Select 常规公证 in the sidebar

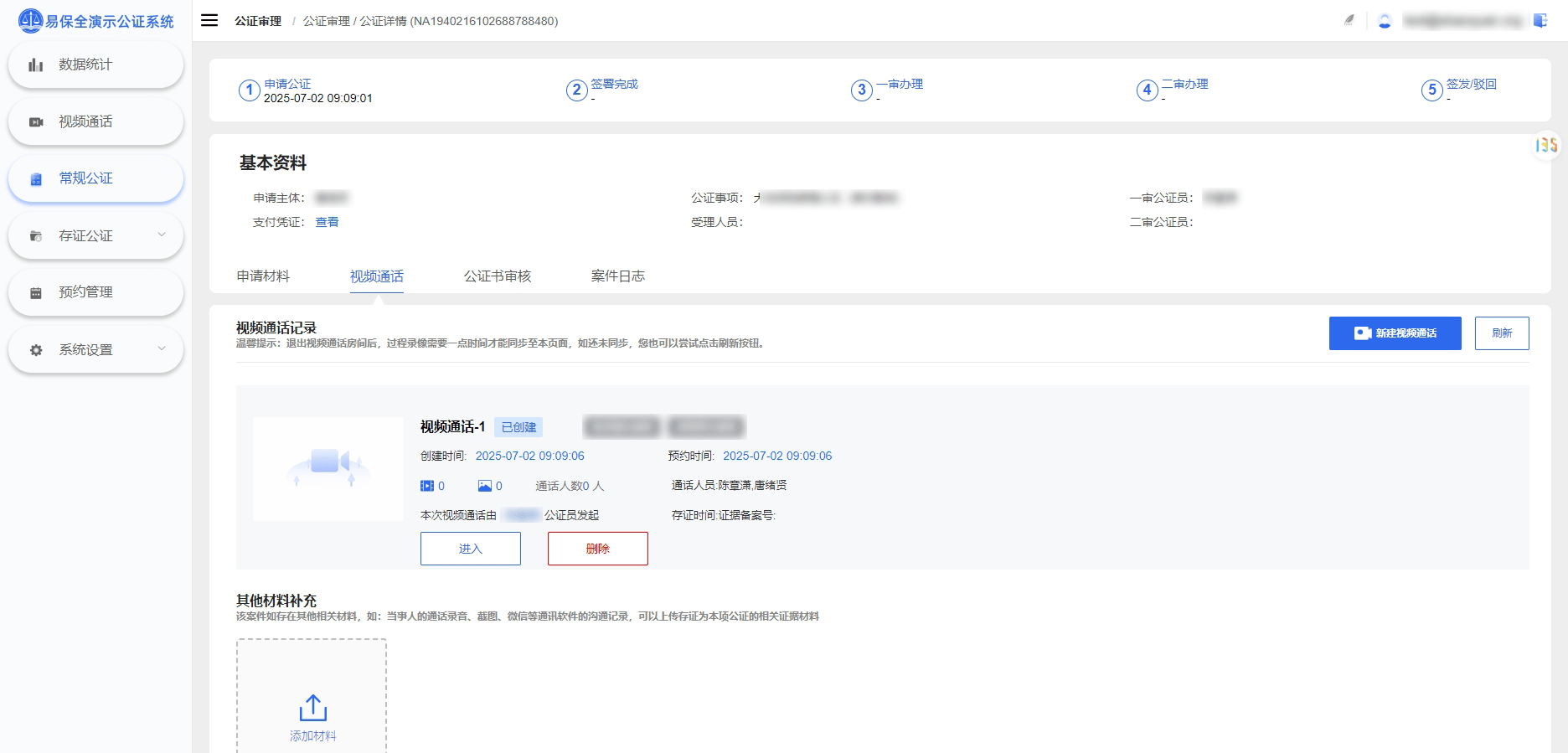click(x=95, y=178)
